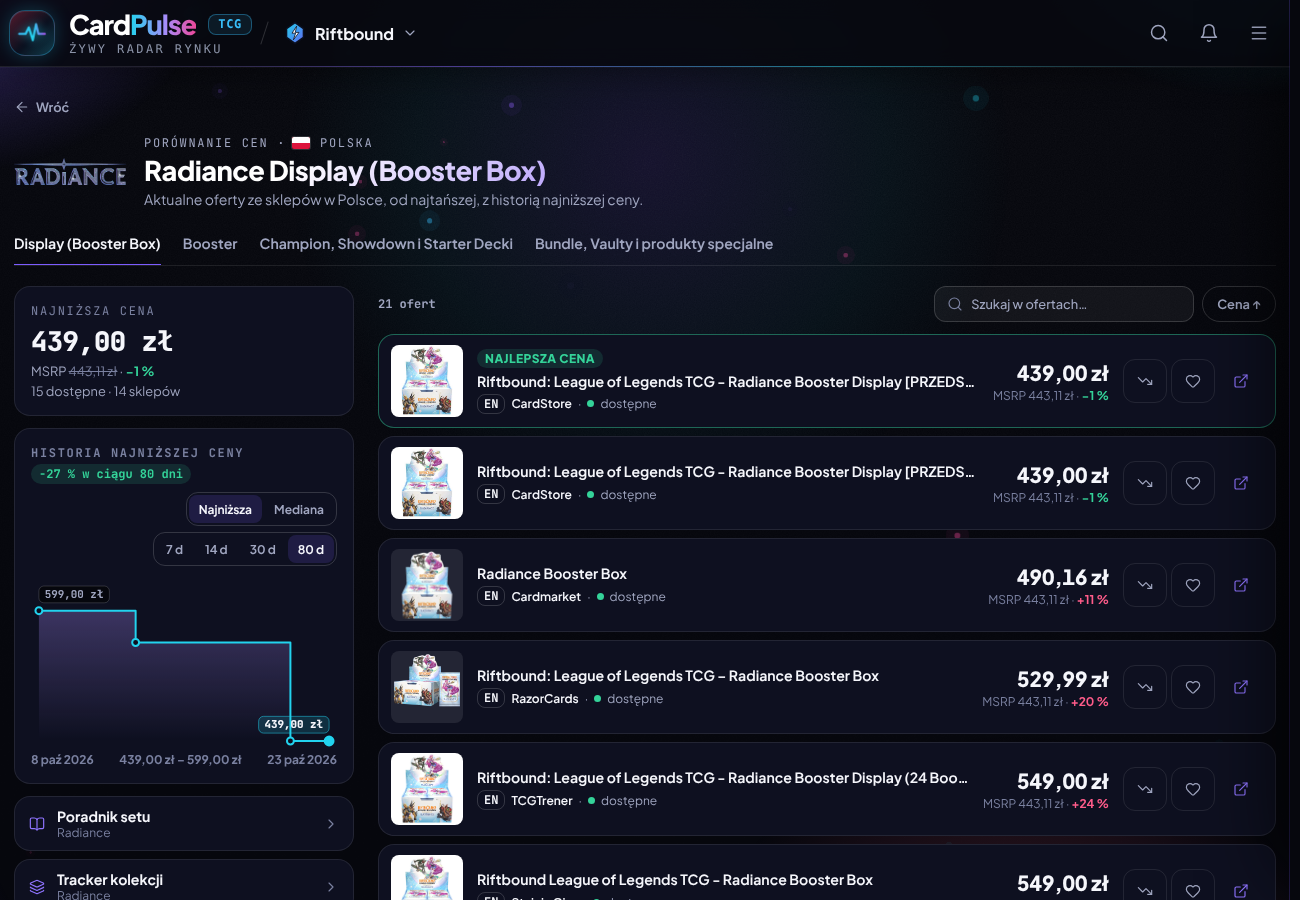Open the hamburger menu in the header

[x=1259, y=33]
